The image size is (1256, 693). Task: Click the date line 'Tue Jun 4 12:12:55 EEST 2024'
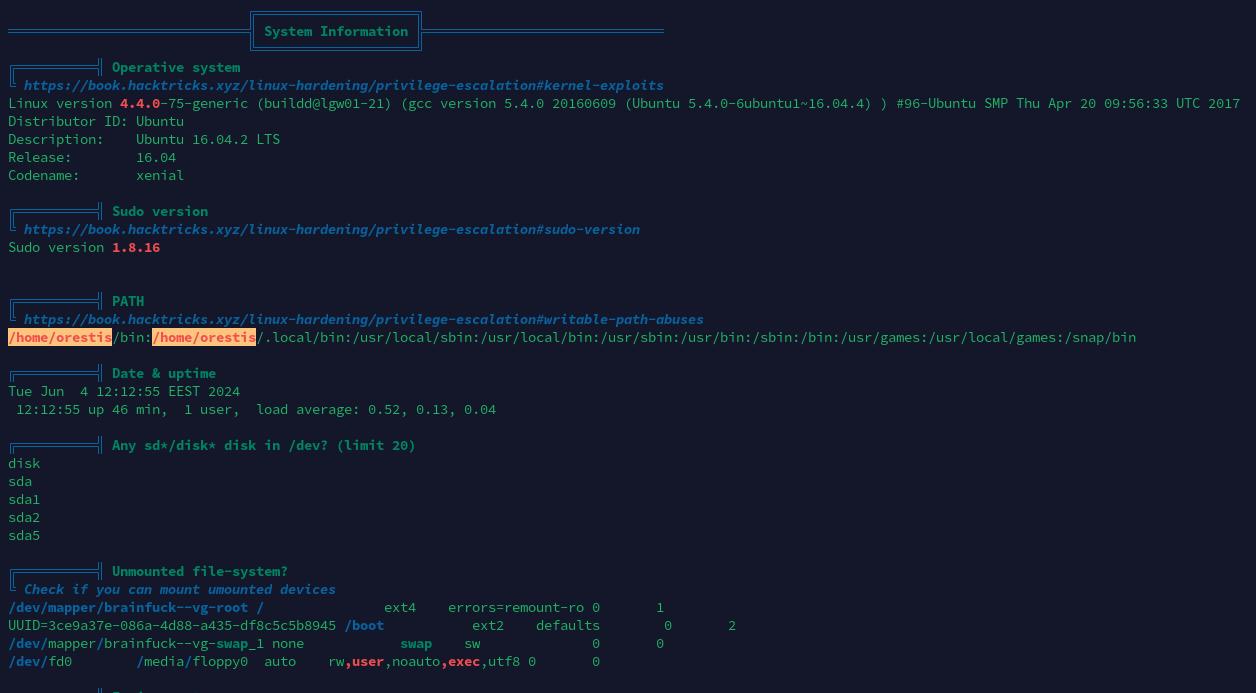[124, 391]
